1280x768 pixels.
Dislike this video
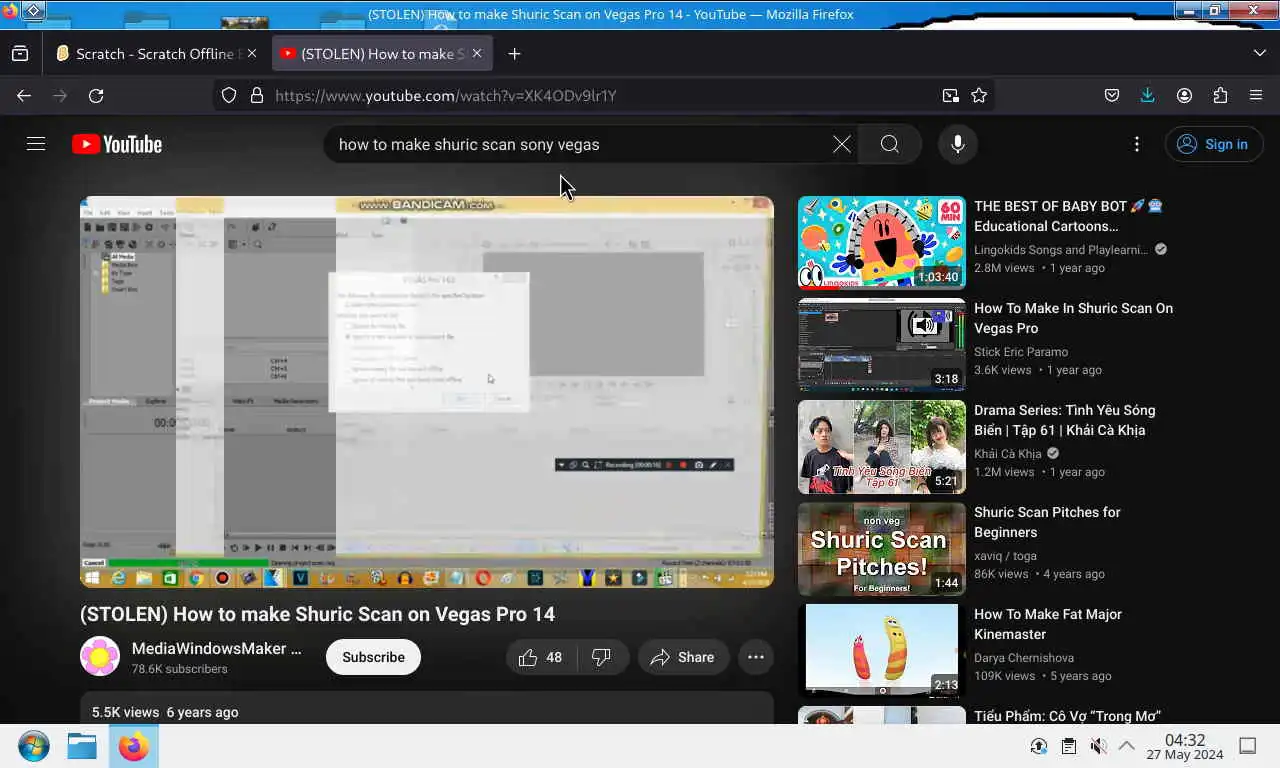pyautogui.click(x=602, y=657)
